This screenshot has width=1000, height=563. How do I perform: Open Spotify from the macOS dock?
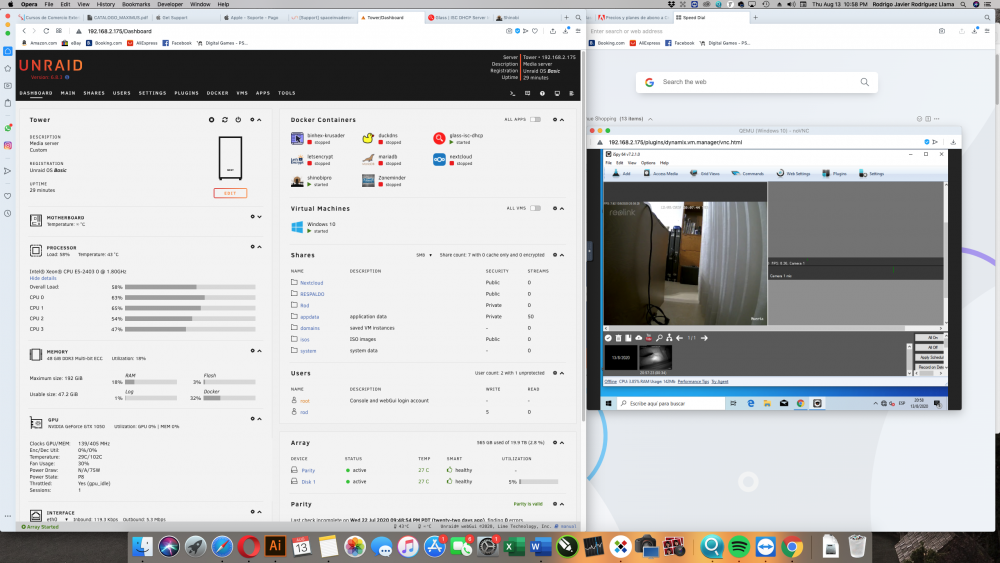(739, 546)
